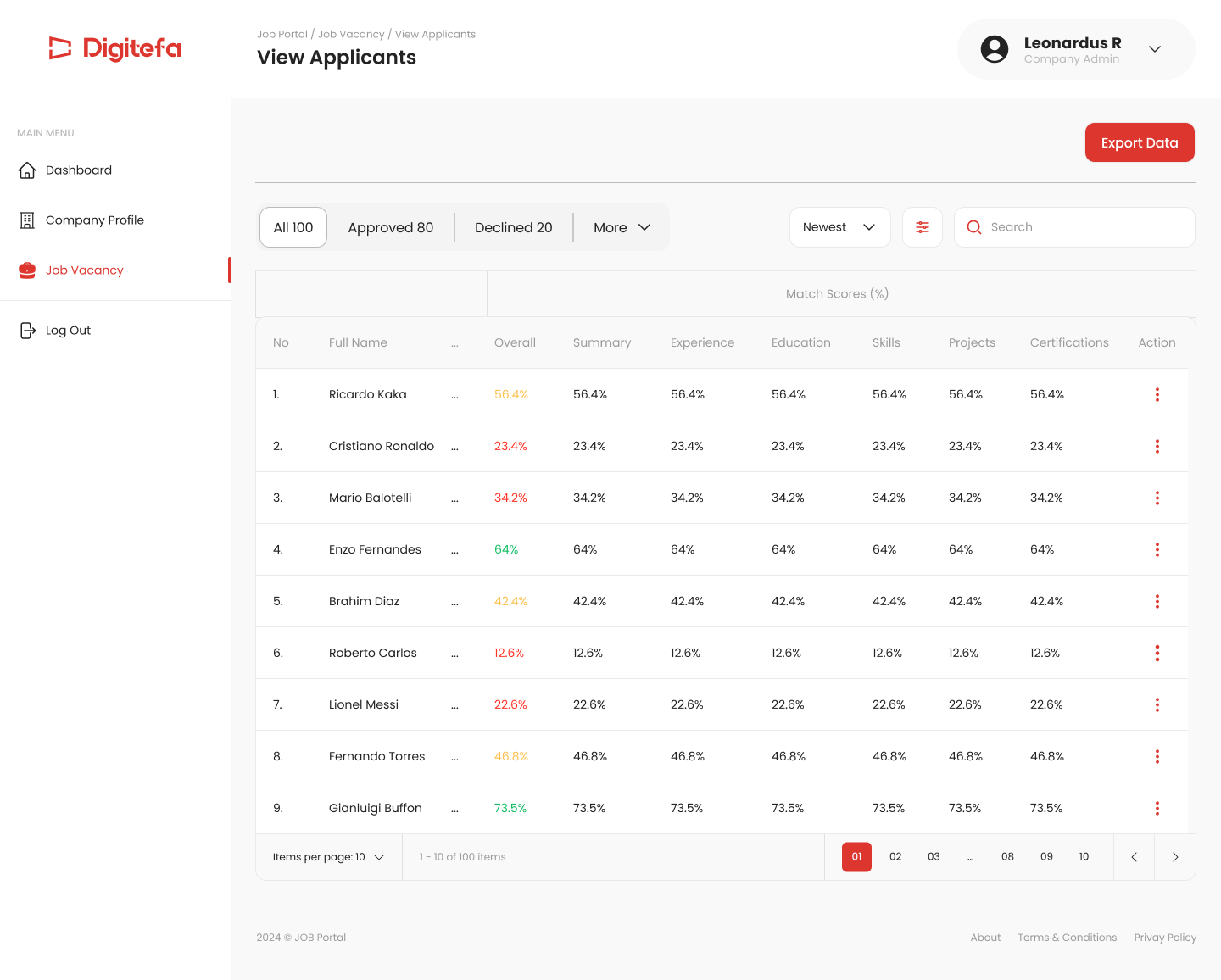This screenshot has height=980, width=1221.
Task: Click the Digitefa logo
Action: [x=115, y=48]
